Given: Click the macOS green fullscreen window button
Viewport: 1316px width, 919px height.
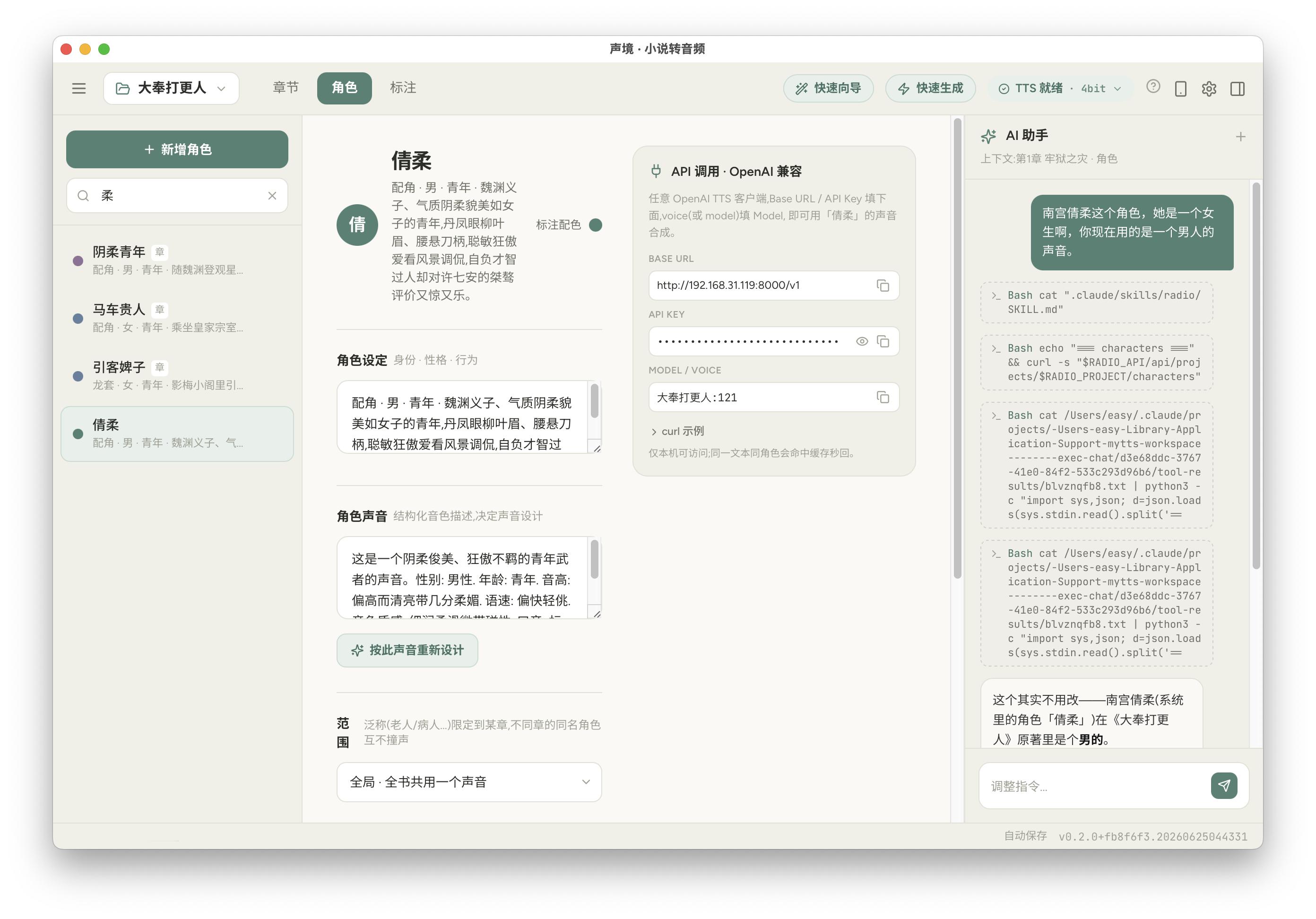Looking at the screenshot, I should tap(104, 49).
